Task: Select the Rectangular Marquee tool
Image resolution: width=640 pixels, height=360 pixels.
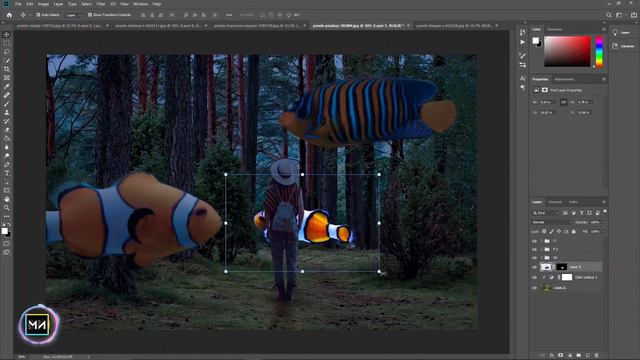Action: coord(7,43)
